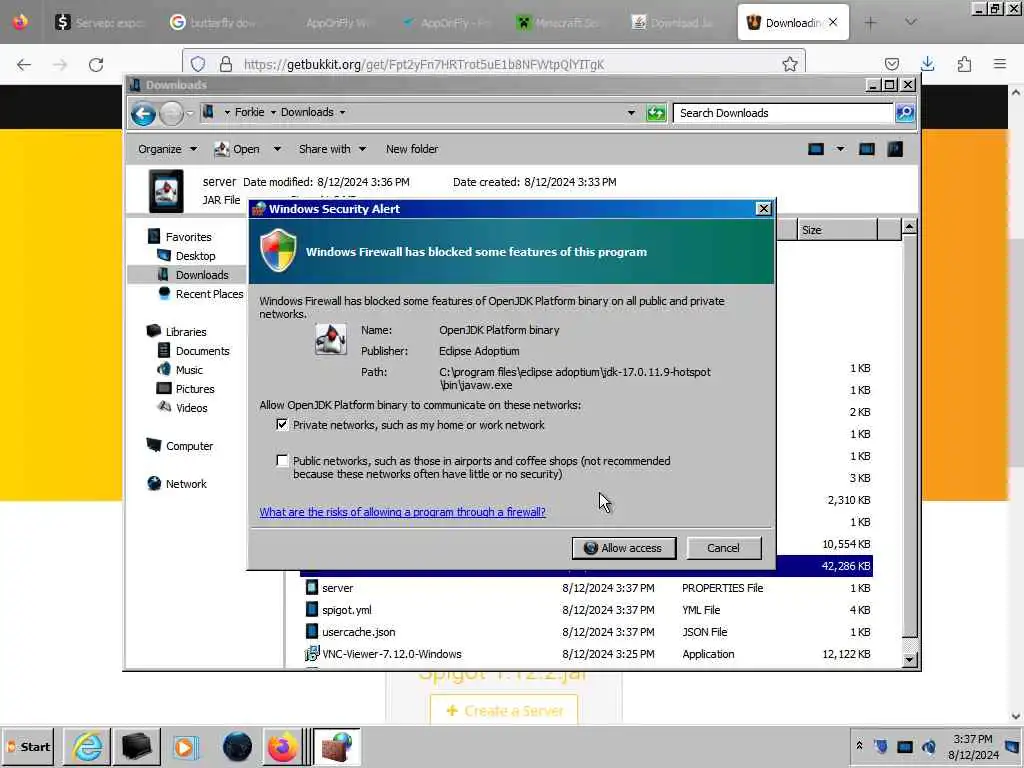Select Libraries in navigation pane
The width and height of the screenshot is (1024, 768).
pyautogui.click(x=185, y=332)
